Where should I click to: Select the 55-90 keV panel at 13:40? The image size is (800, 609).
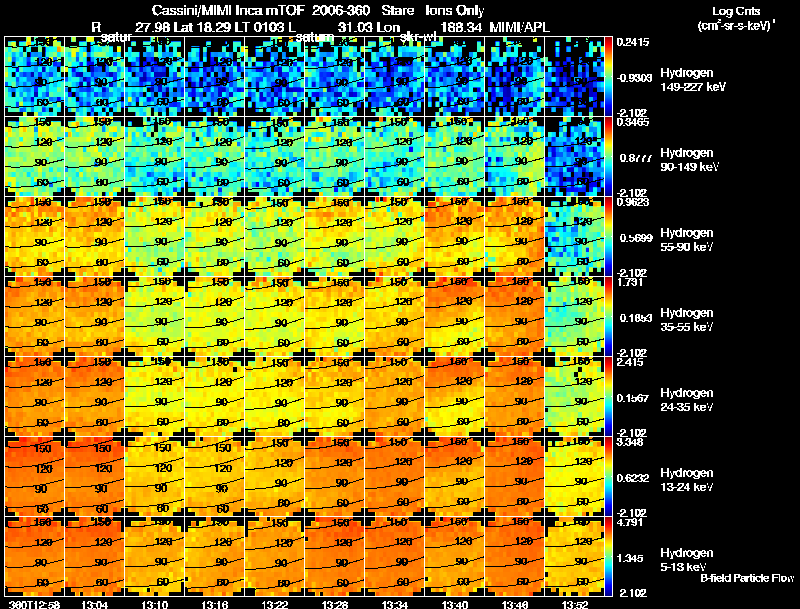455,237
